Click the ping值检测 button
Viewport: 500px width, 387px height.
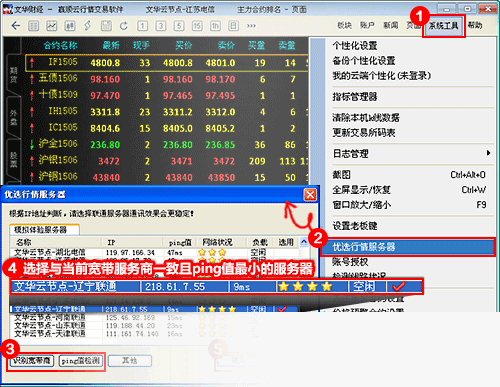click(x=81, y=361)
